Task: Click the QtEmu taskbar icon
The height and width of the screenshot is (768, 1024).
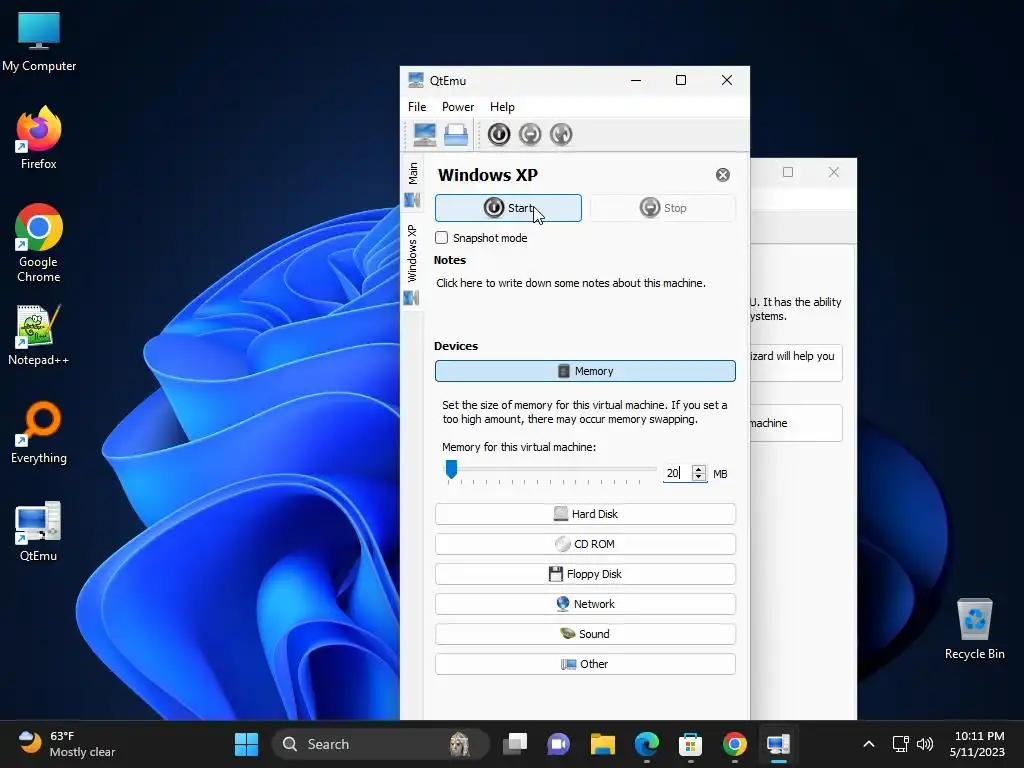Action: [778, 744]
